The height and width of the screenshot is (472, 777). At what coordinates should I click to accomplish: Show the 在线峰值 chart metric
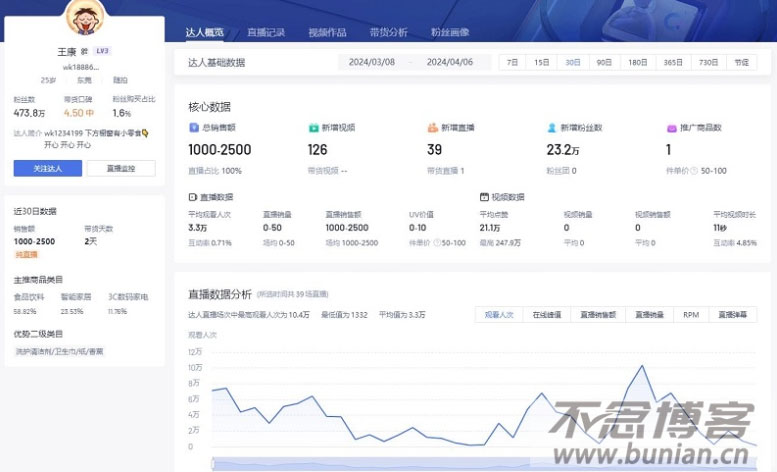[547, 315]
